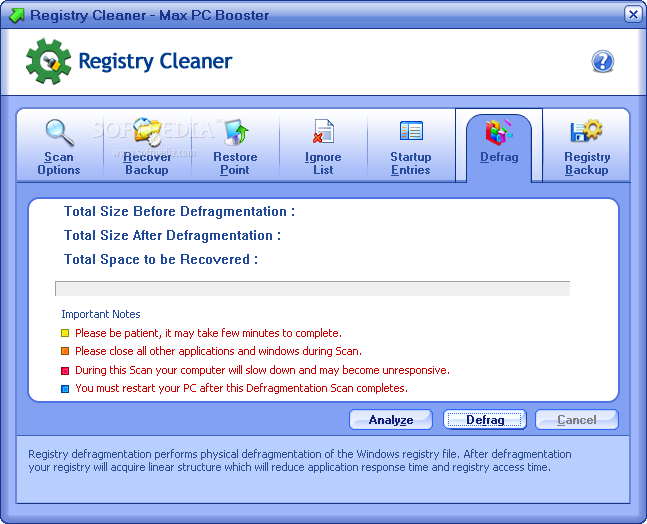Click the Cancel button

577,420
